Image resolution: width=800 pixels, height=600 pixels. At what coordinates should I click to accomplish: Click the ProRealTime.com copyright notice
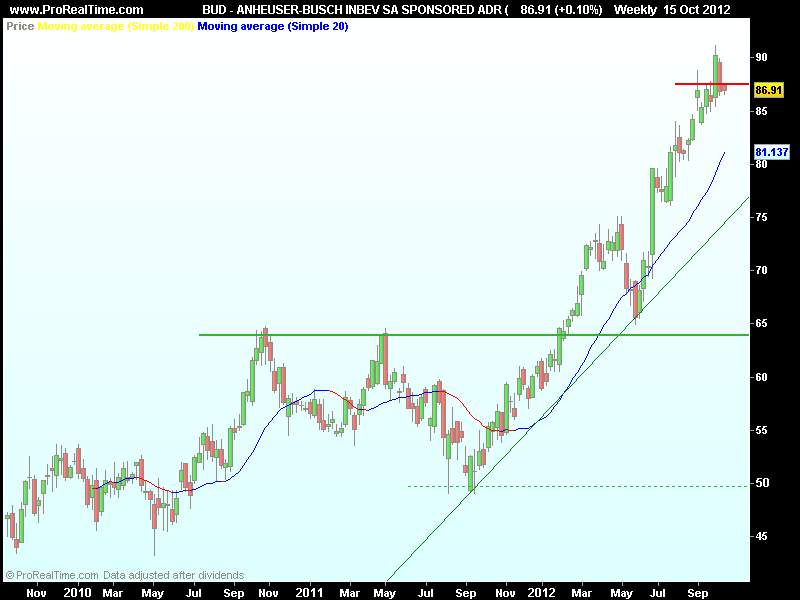point(124,575)
